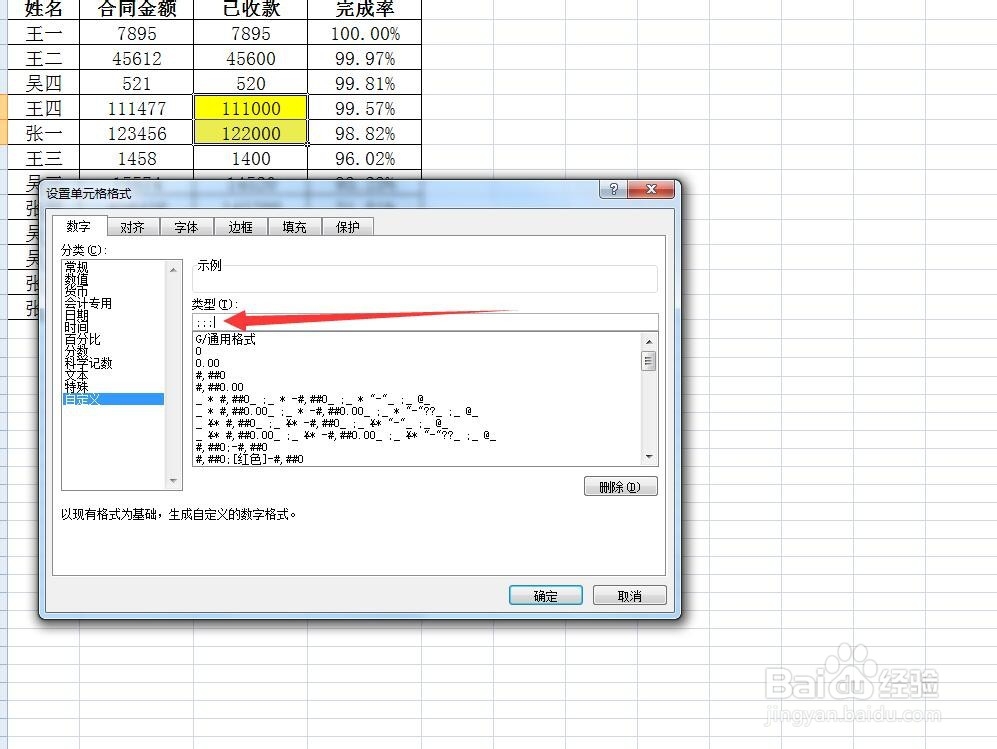Confirm with the 确定 button
Image resolution: width=997 pixels, height=749 pixels.
pyautogui.click(x=545, y=594)
